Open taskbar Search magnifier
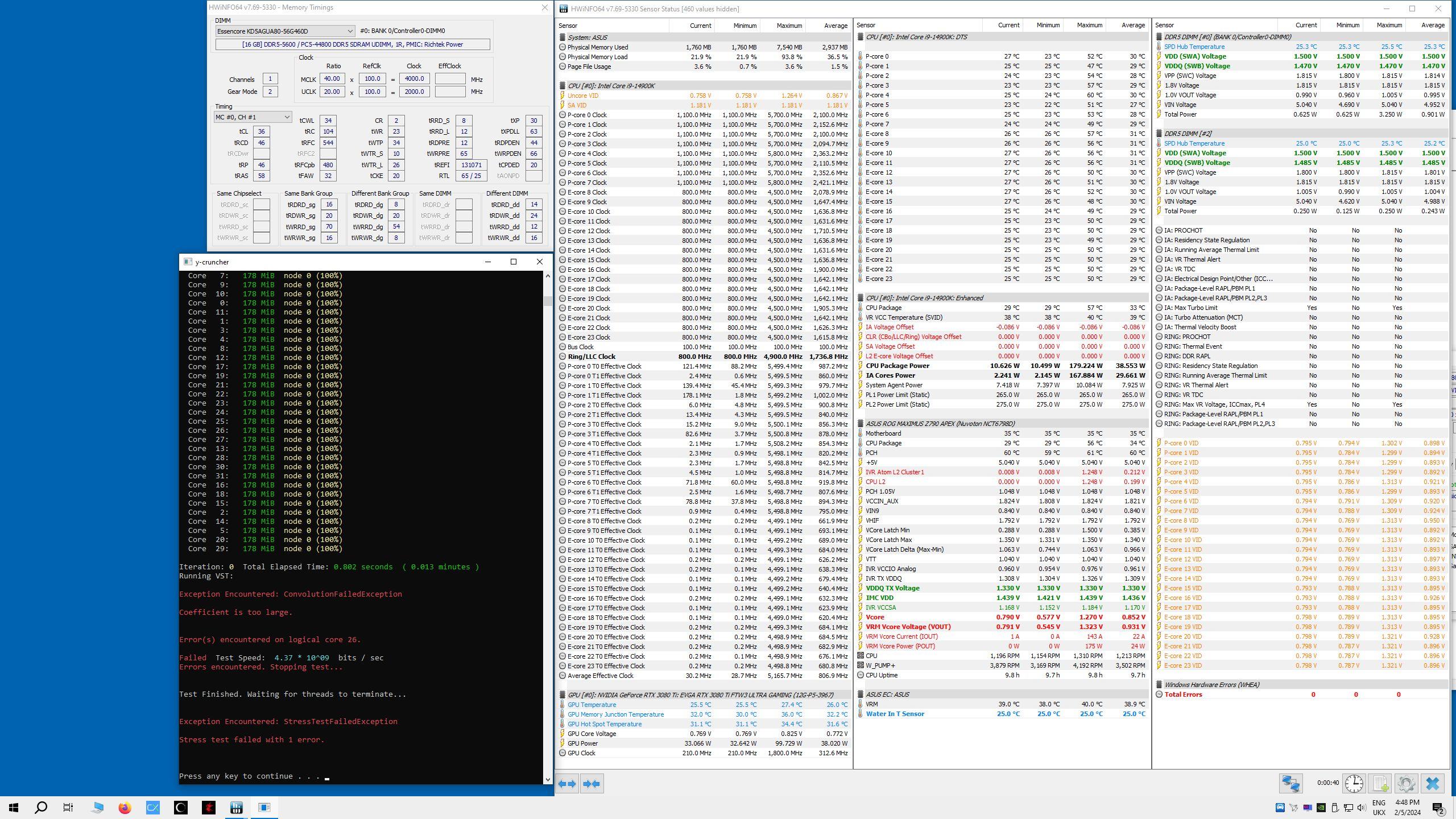The image size is (1456, 819). tap(41, 807)
